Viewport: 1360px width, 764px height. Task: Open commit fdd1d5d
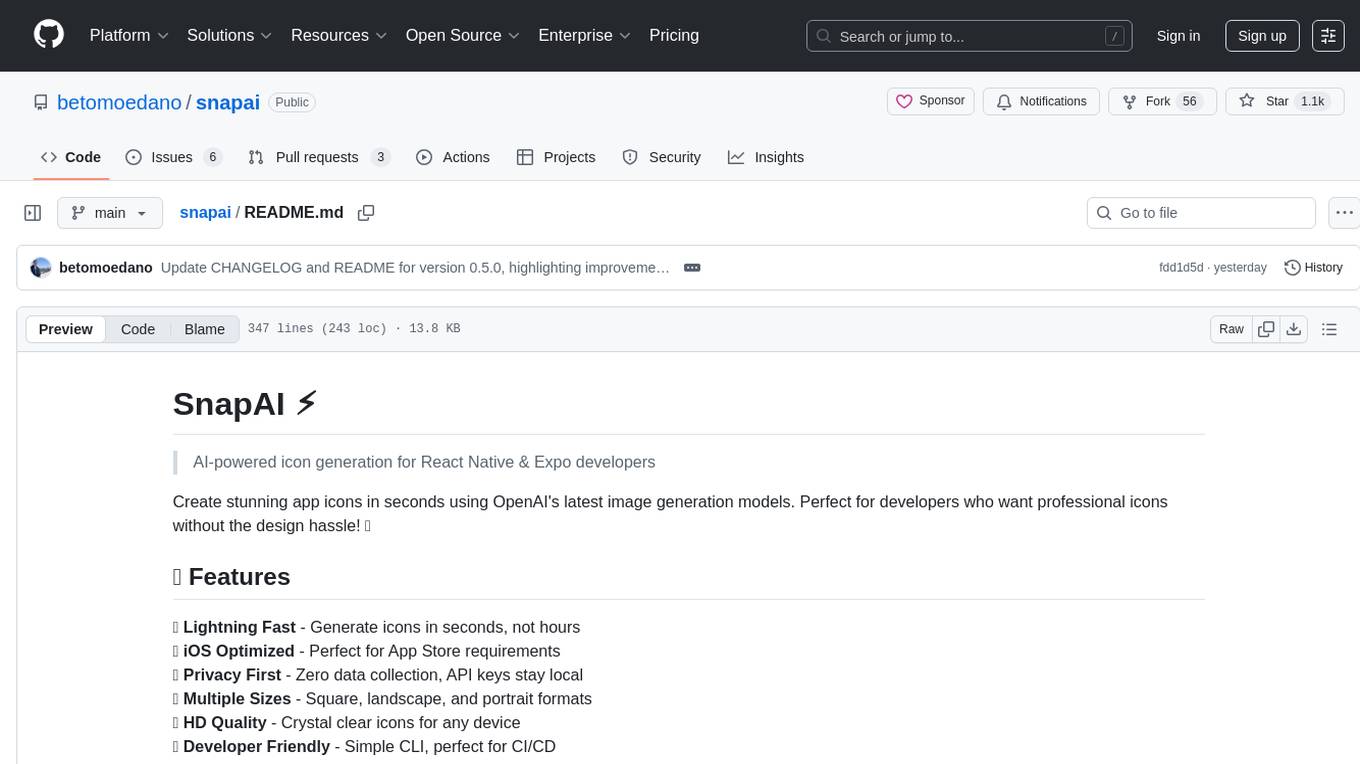coord(1180,268)
